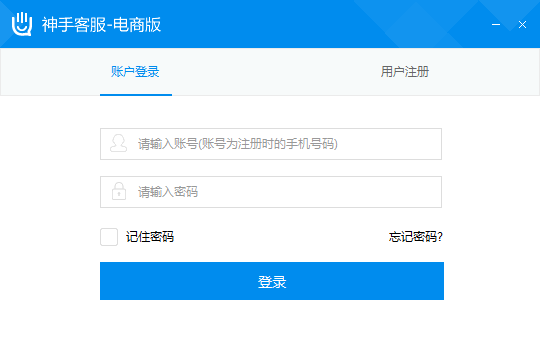Switch to the 账户登录 tab
Viewport: 540px width, 360px height.
pyautogui.click(x=135, y=72)
